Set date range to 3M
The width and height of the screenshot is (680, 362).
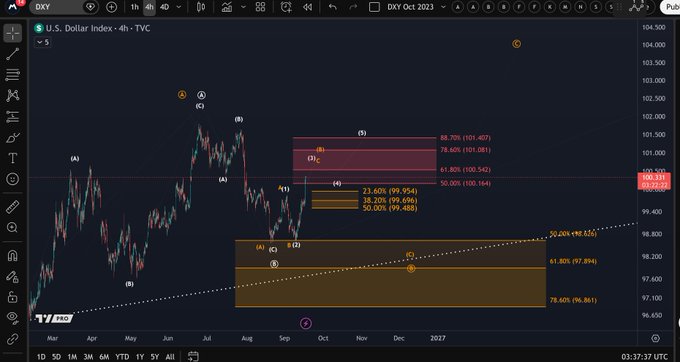point(88,357)
